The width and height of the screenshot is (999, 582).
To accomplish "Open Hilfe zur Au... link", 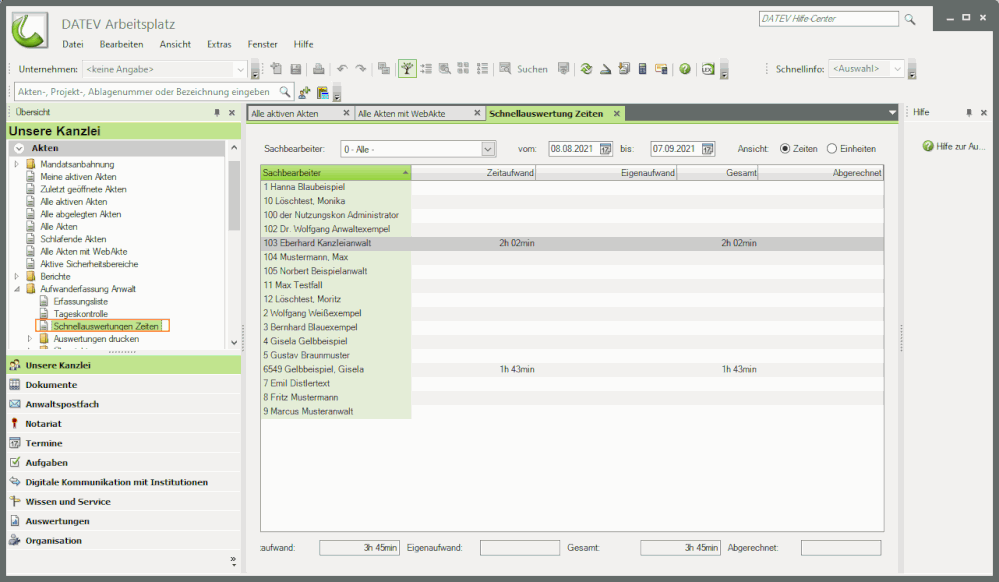I will pyautogui.click(x=954, y=147).
